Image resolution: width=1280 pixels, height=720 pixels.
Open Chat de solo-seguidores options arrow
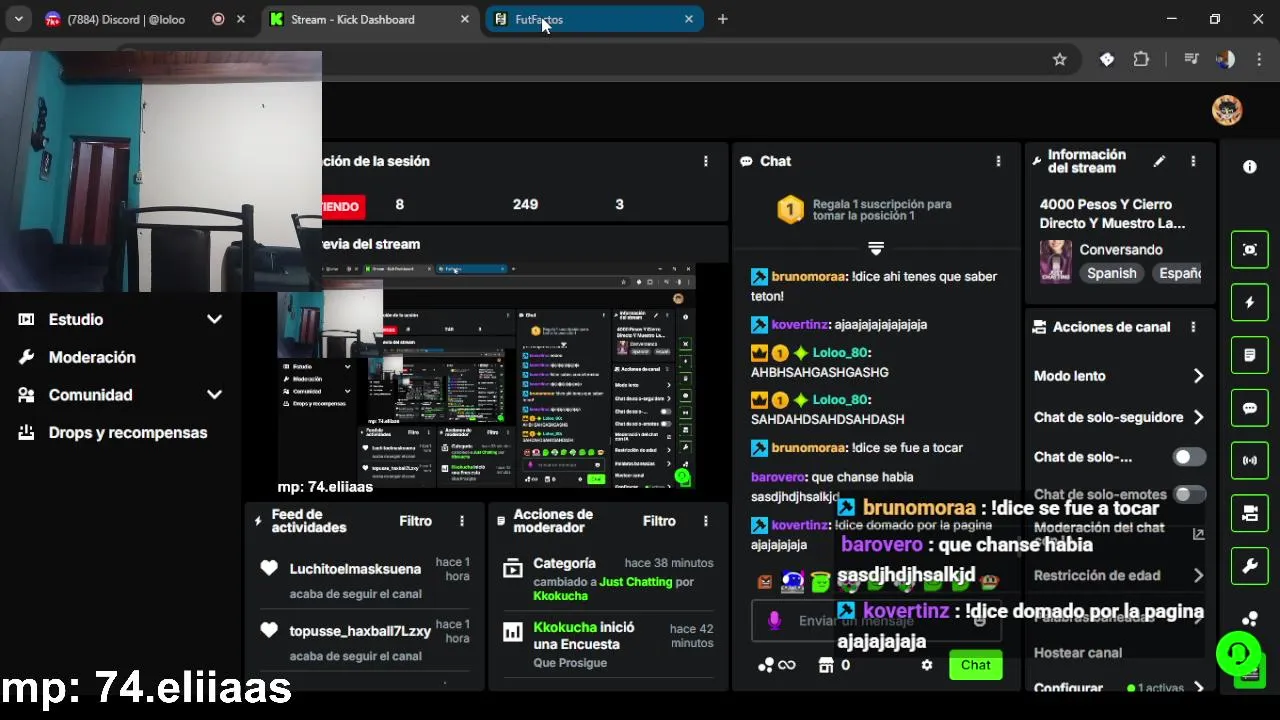[x=1198, y=417]
